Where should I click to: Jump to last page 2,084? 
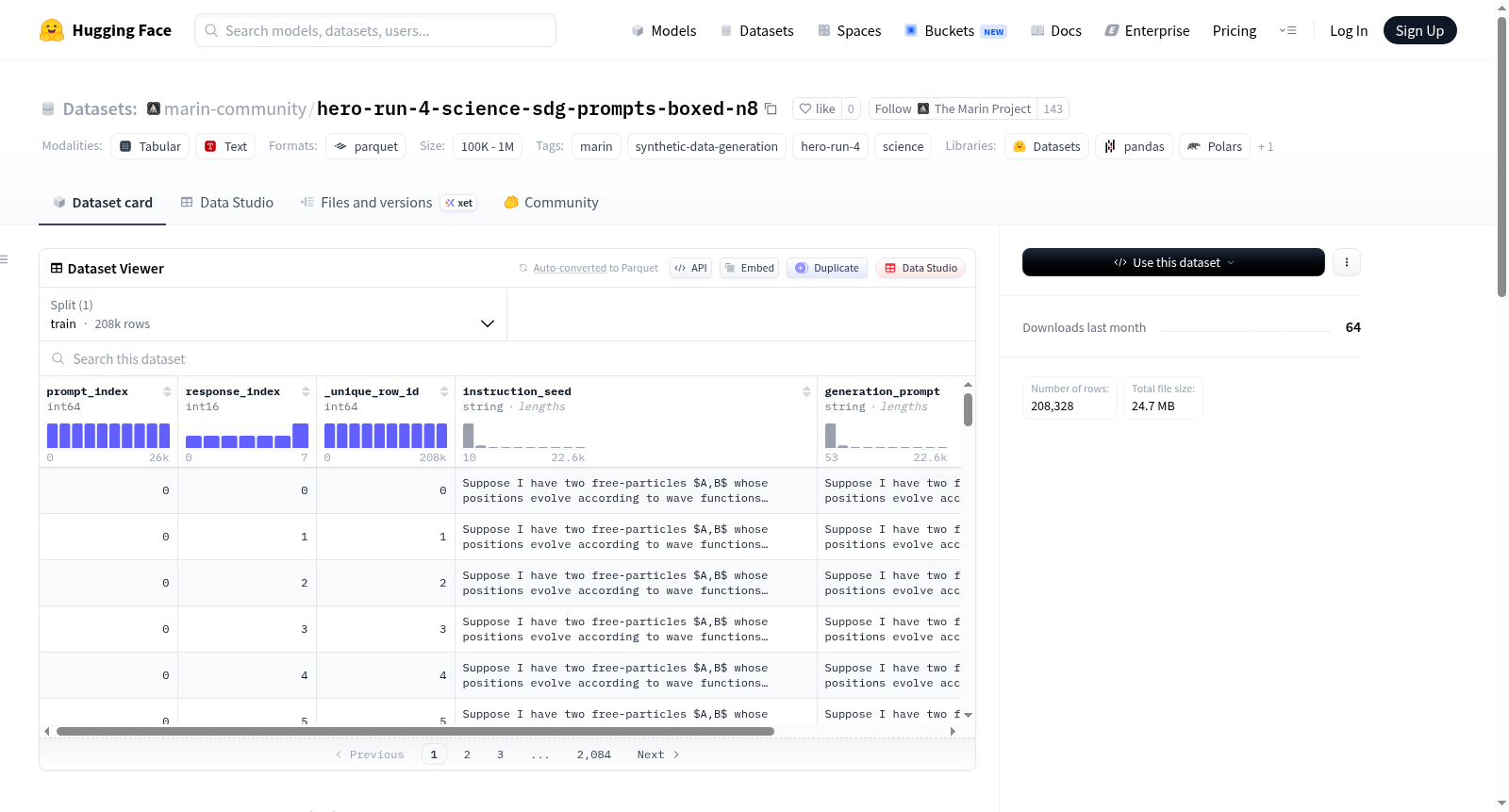click(x=594, y=754)
